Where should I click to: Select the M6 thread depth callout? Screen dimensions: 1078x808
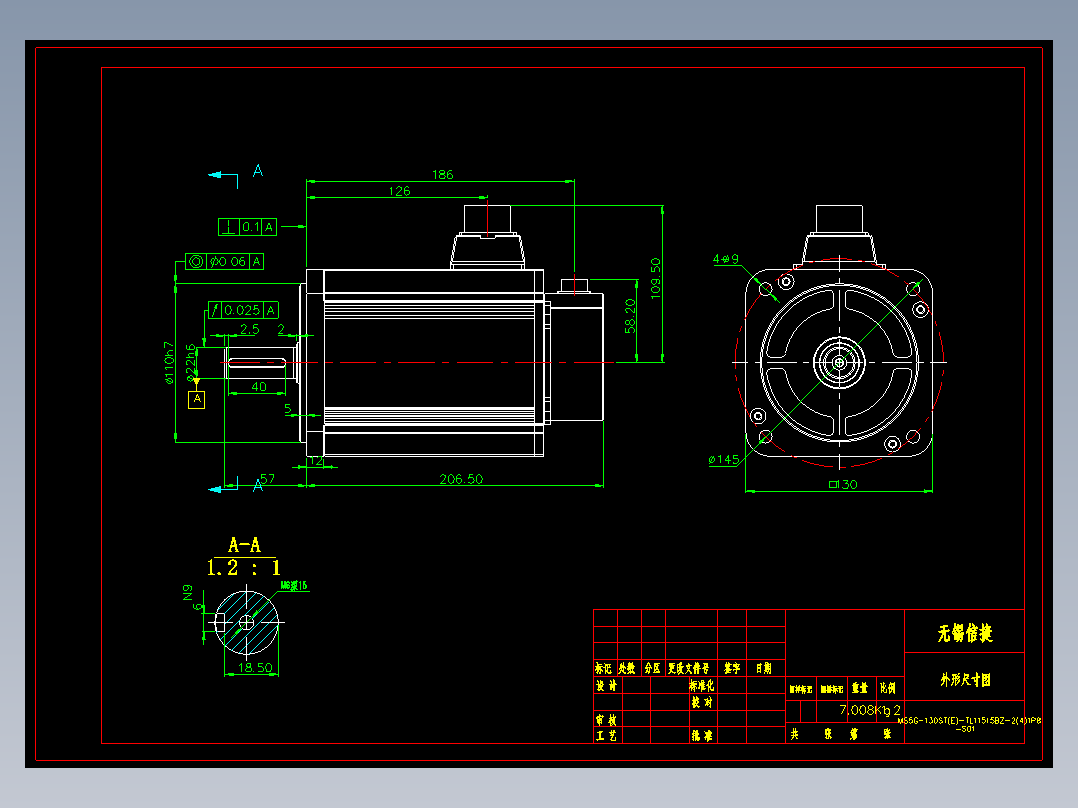(294, 586)
